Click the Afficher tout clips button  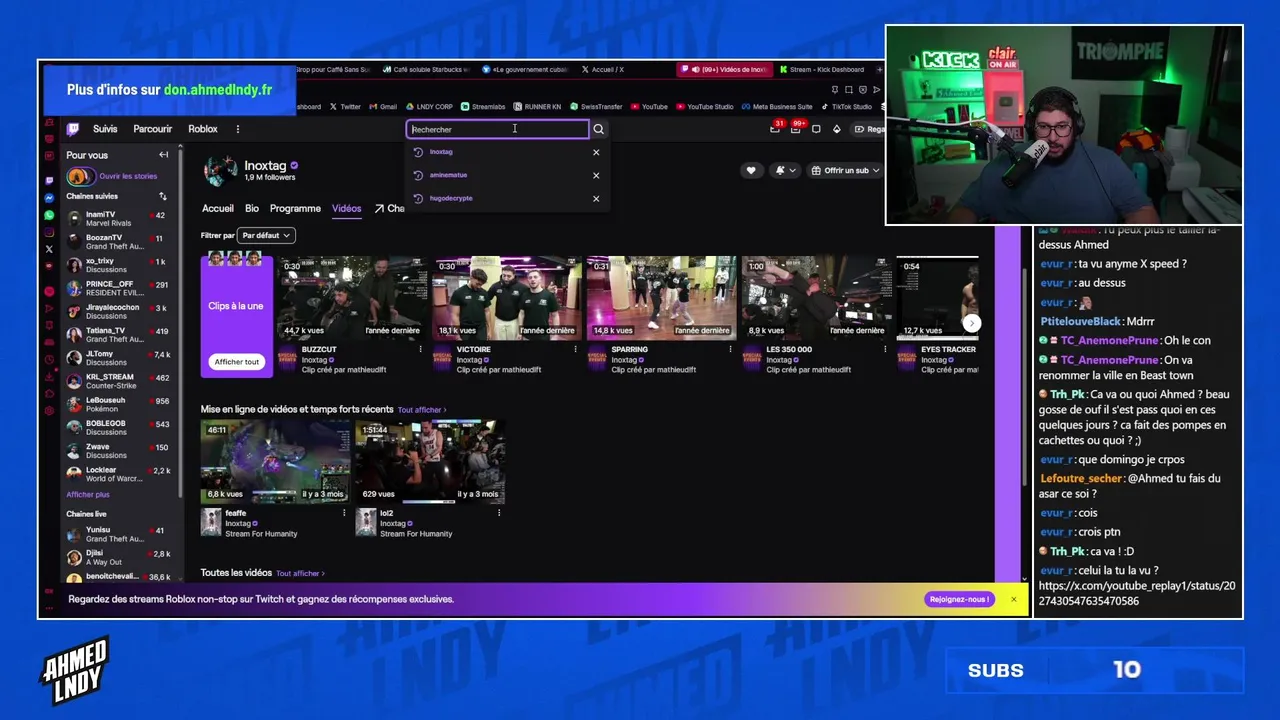coord(237,362)
